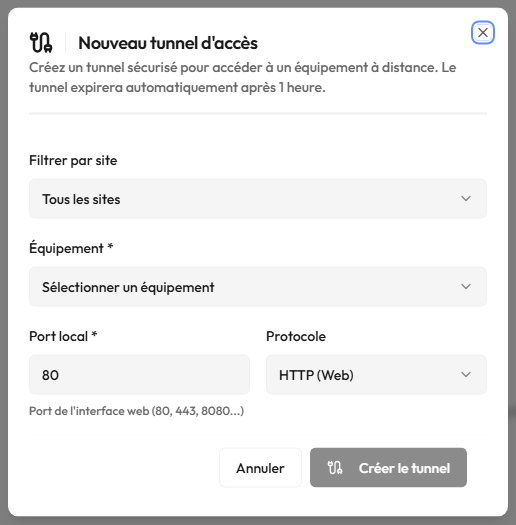The image size is (516, 525).
Task: Click the Port de l'interface web hint
Action: point(136,411)
